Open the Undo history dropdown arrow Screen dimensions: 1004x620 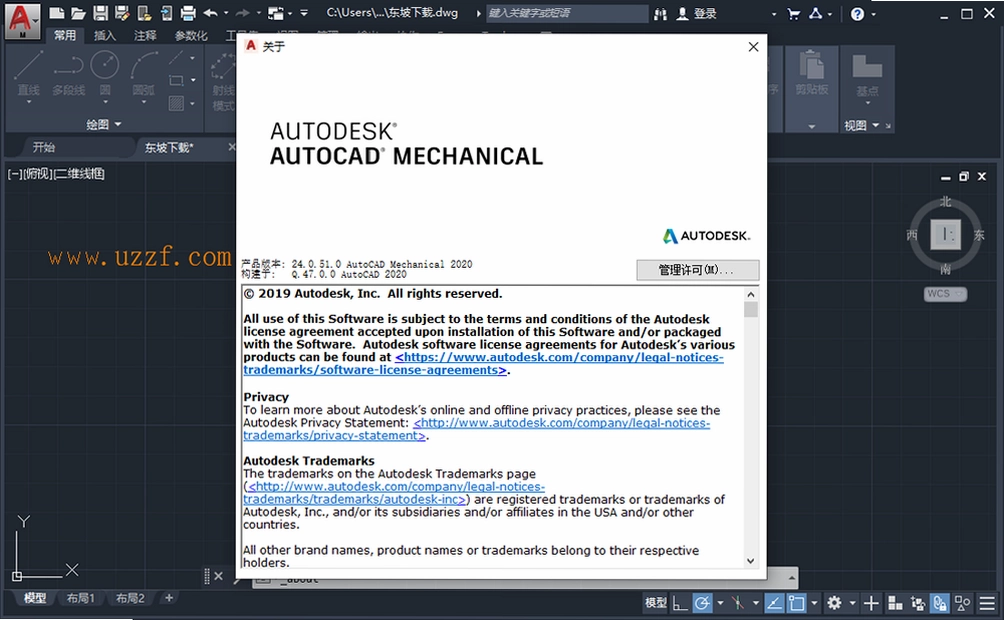pyautogui.click(x=225, y=13)
